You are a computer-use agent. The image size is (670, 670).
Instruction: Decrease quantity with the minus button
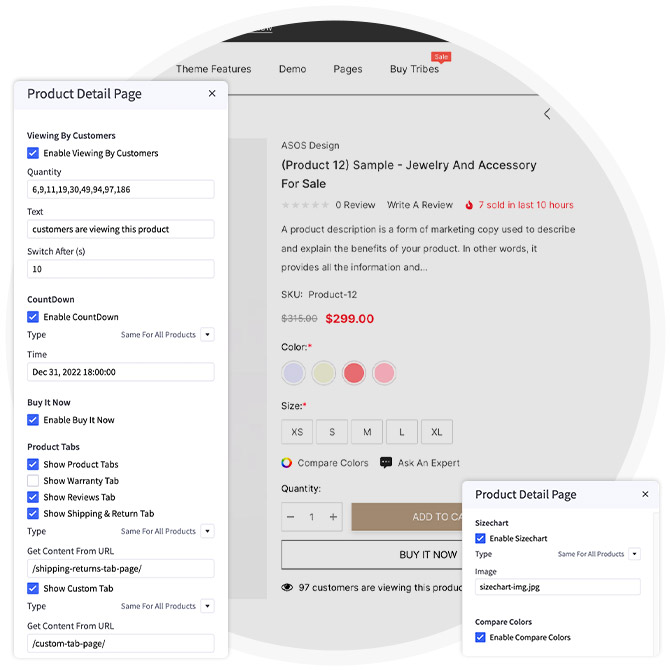291,517
